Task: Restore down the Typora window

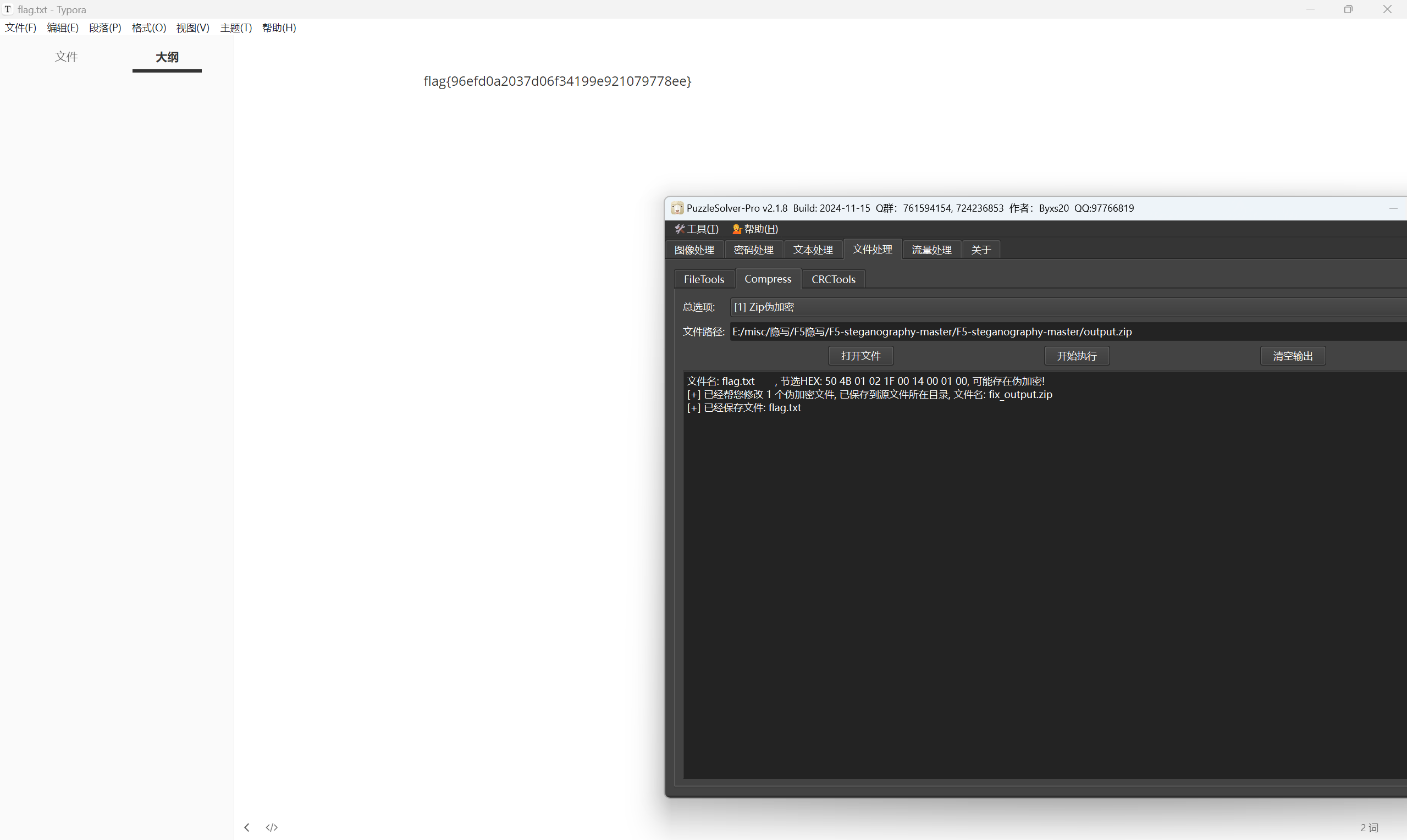Action: click(1348, 9)
